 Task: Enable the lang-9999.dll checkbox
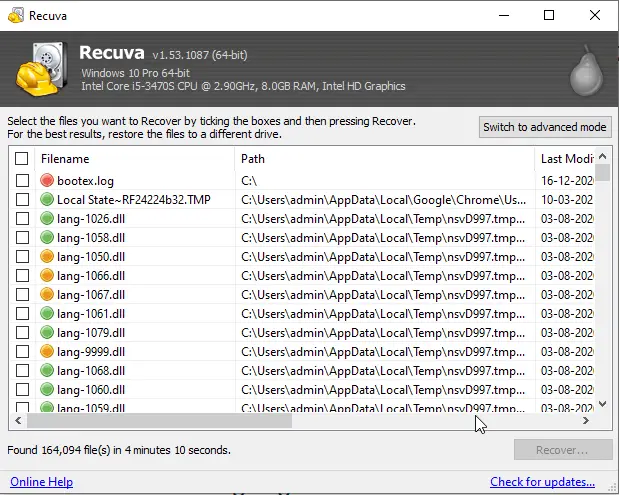(23, 352)
